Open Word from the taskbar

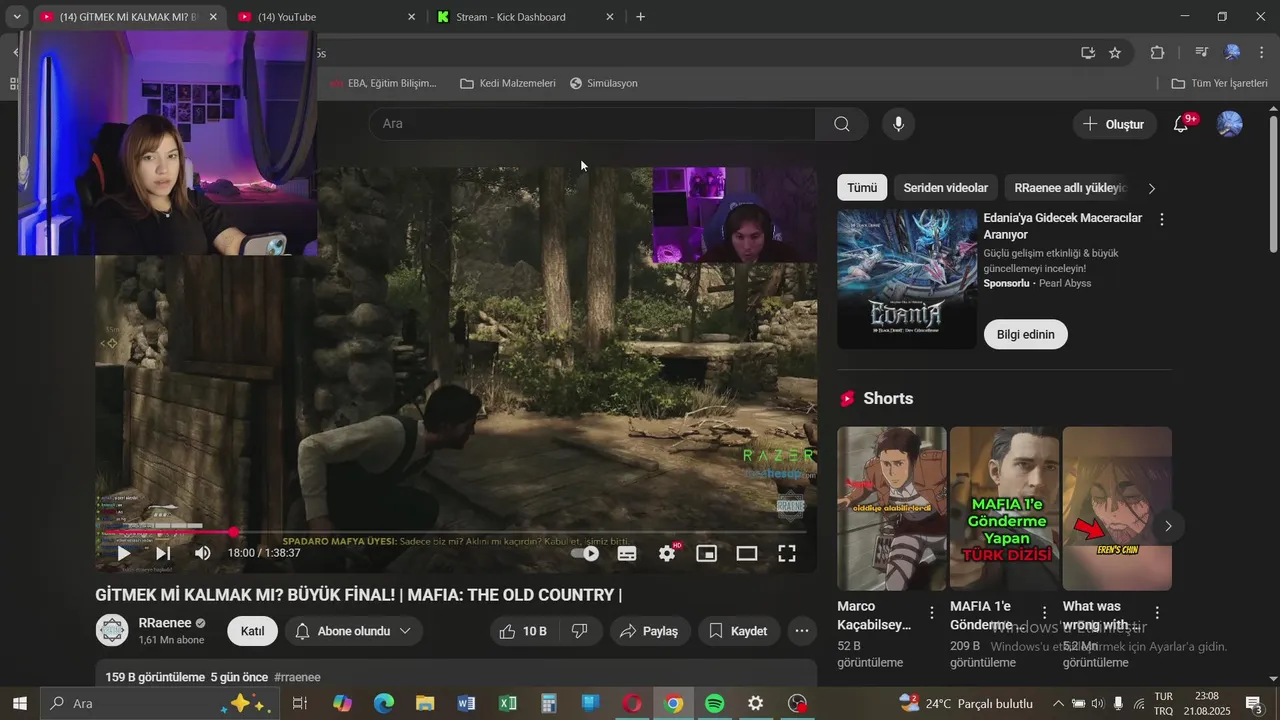coord(466,704)
